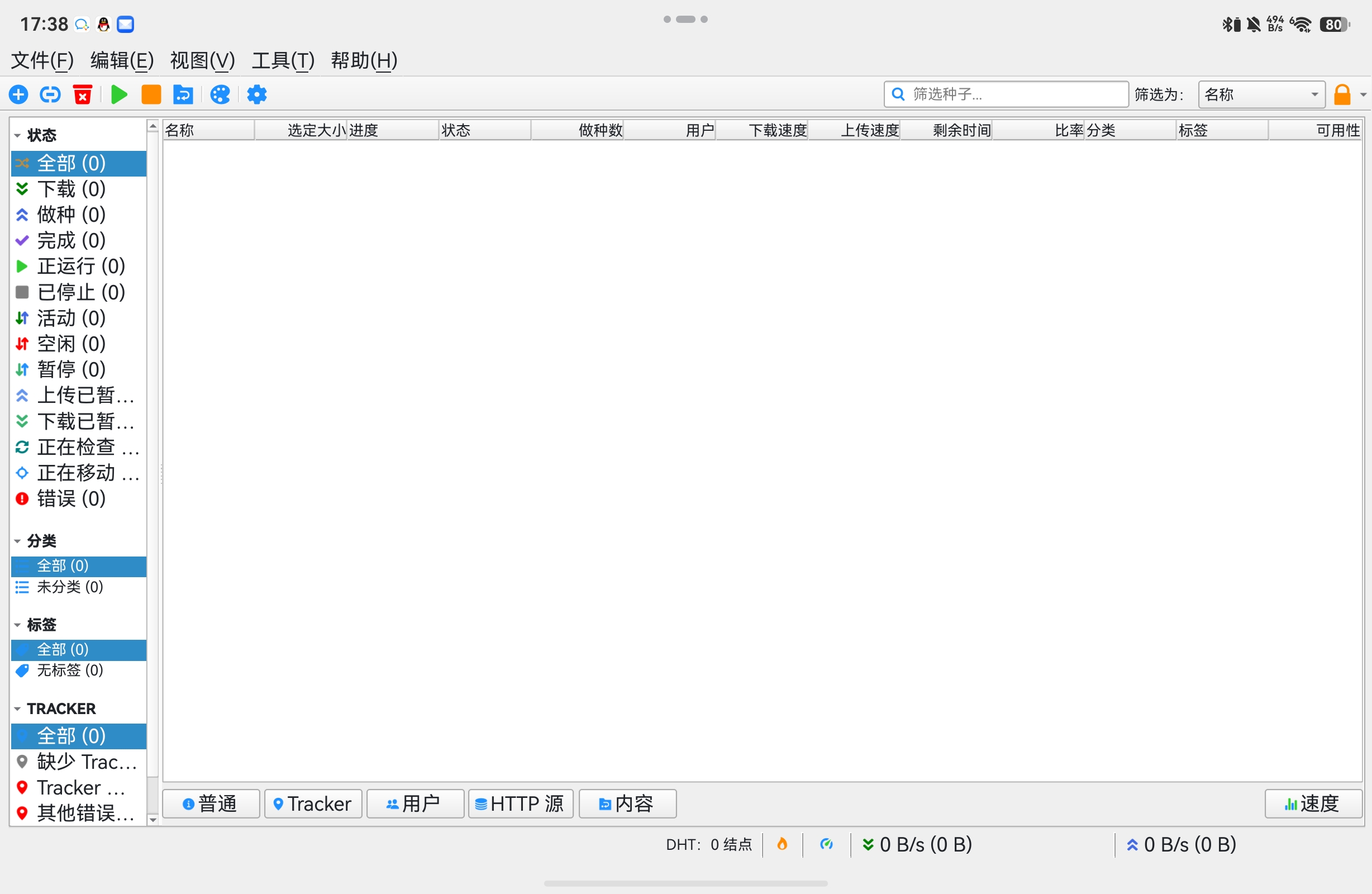
Task: Click the 速度 tab button
Action: pos(1313,803)
